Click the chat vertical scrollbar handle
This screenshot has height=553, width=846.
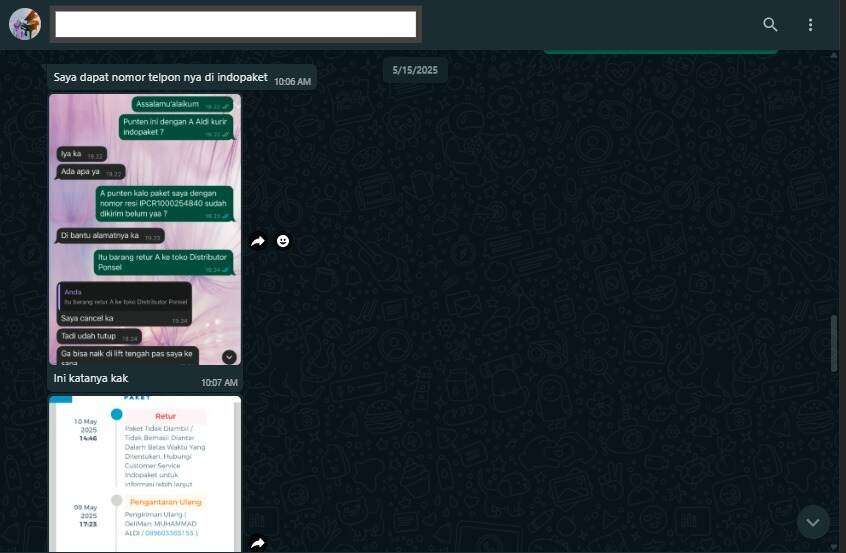[x=835, y=343]
